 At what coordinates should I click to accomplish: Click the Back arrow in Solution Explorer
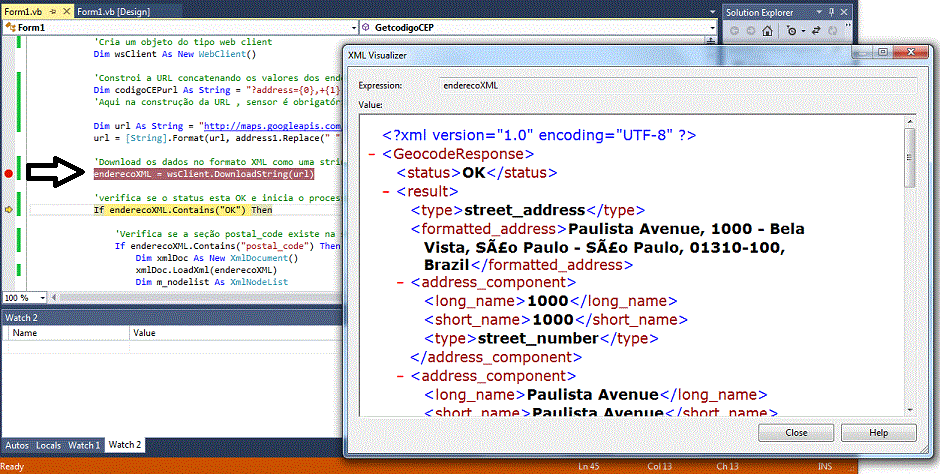pos(735,31)
